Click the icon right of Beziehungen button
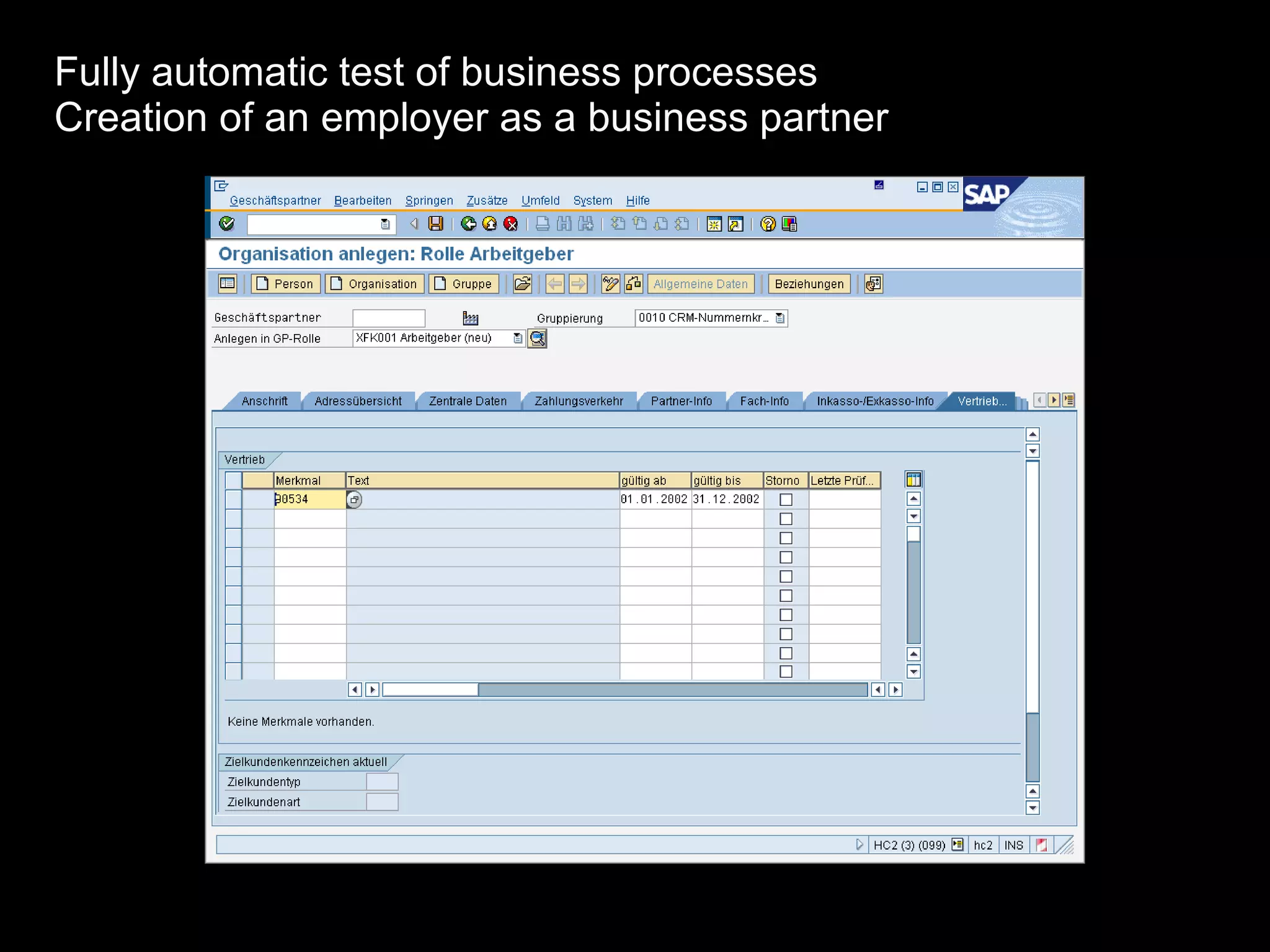 873,284
